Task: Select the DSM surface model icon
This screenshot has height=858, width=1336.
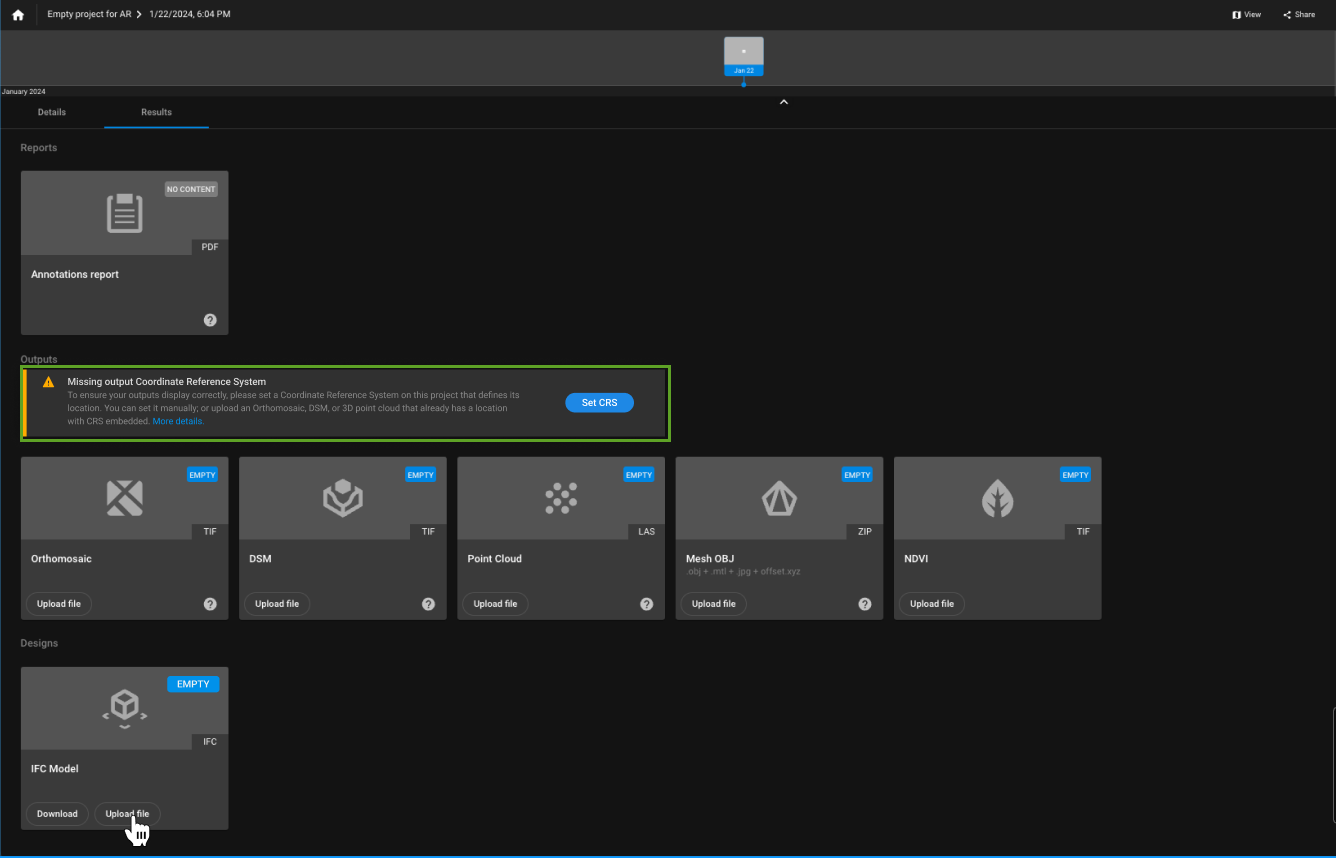Action: (342, 497)
